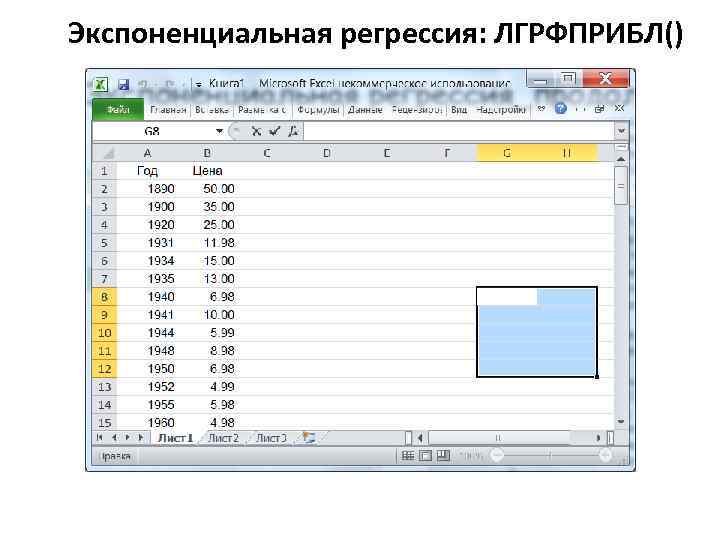Switch to the Вид ribbon tab

459,110
